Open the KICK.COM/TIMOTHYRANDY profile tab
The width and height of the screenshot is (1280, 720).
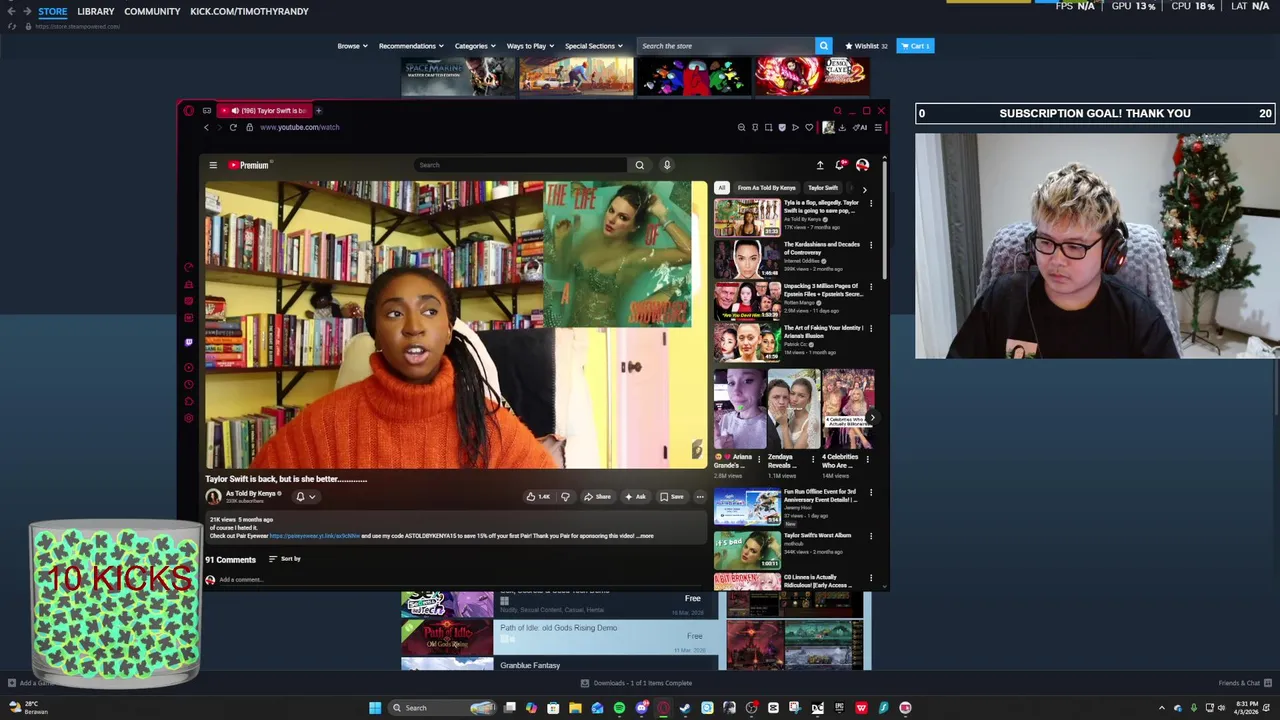pos(249,11)
